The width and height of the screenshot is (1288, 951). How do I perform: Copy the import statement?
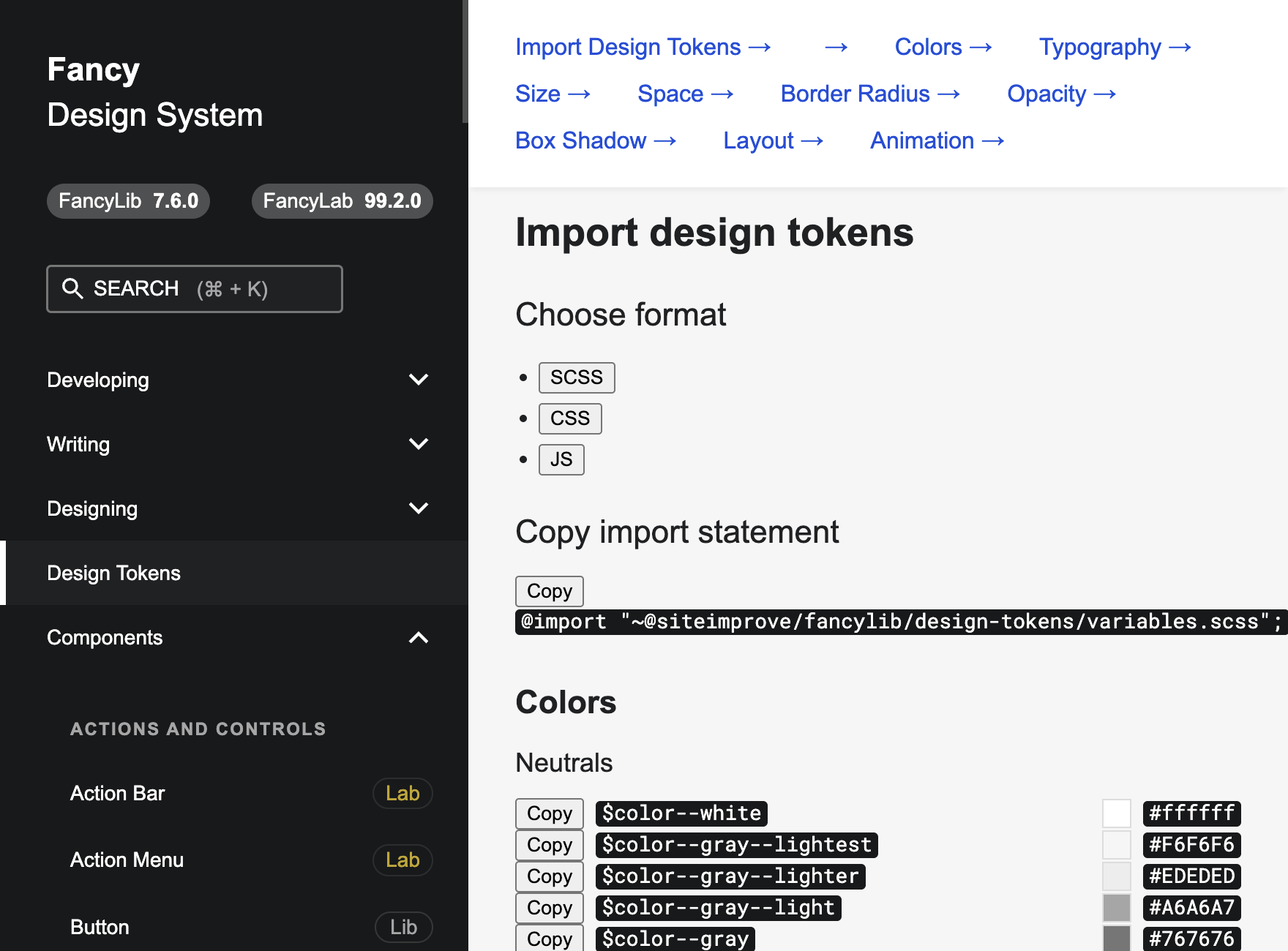click(x=550, y=591)
